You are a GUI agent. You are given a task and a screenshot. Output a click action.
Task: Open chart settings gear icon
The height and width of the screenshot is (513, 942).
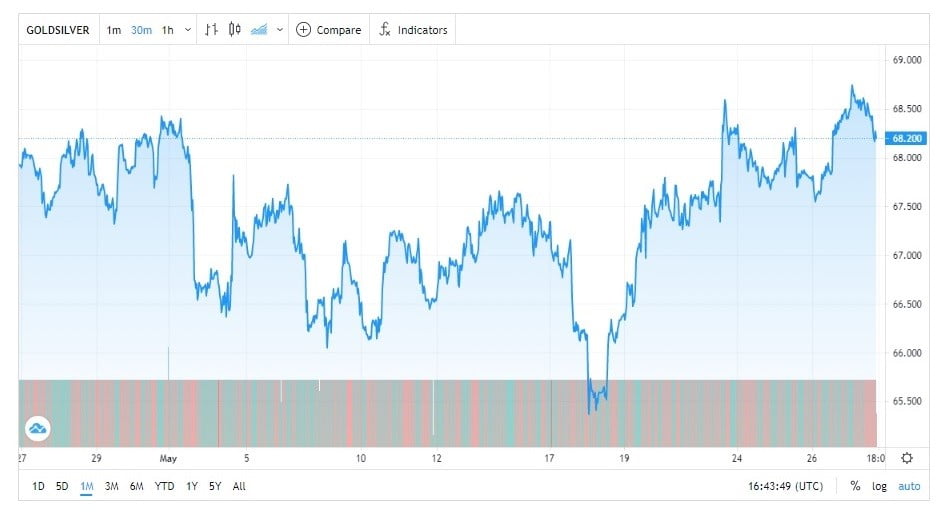(906, 458)
